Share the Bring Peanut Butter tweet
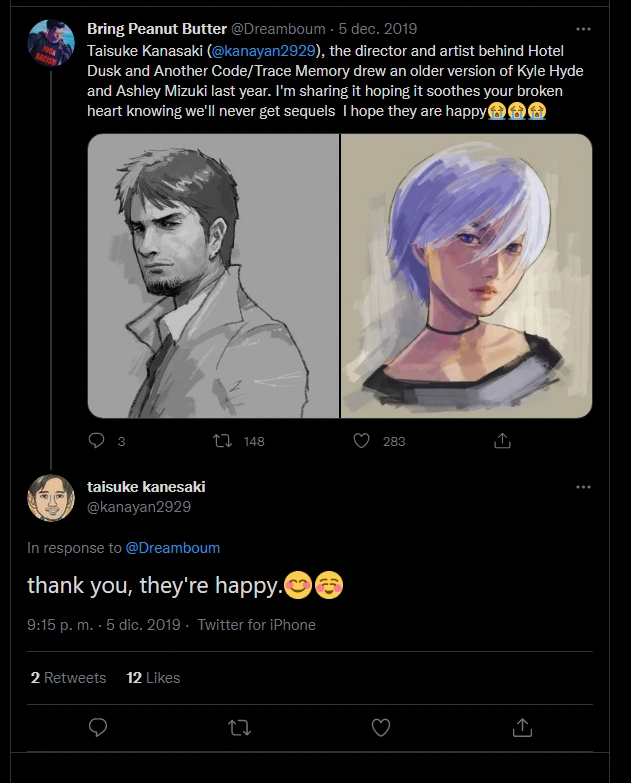 (x=503, y=440)
